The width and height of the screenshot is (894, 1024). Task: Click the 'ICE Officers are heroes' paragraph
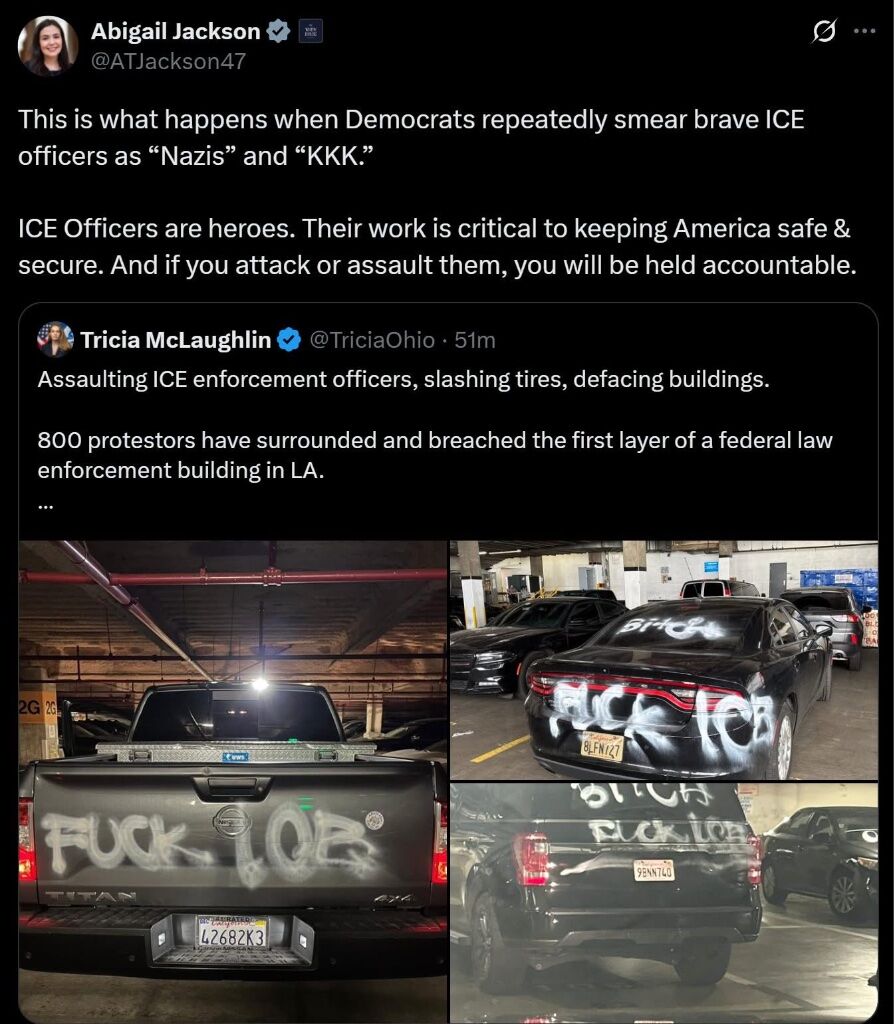(437, 246)
